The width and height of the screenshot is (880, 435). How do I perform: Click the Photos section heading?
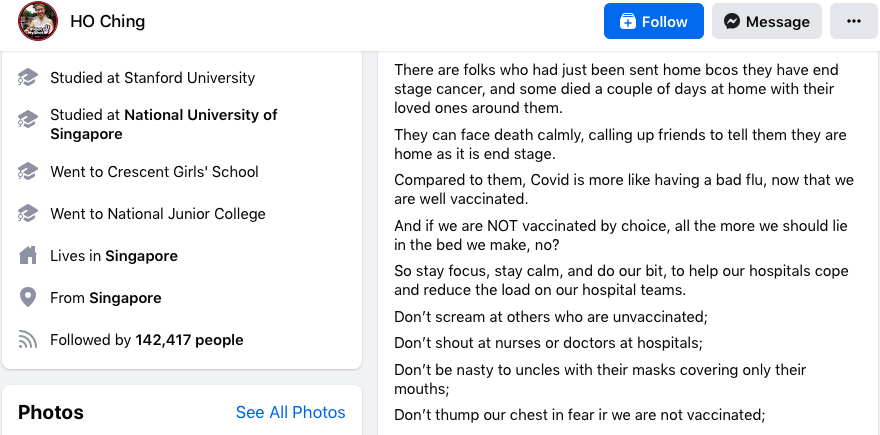[x=51, y=413]
